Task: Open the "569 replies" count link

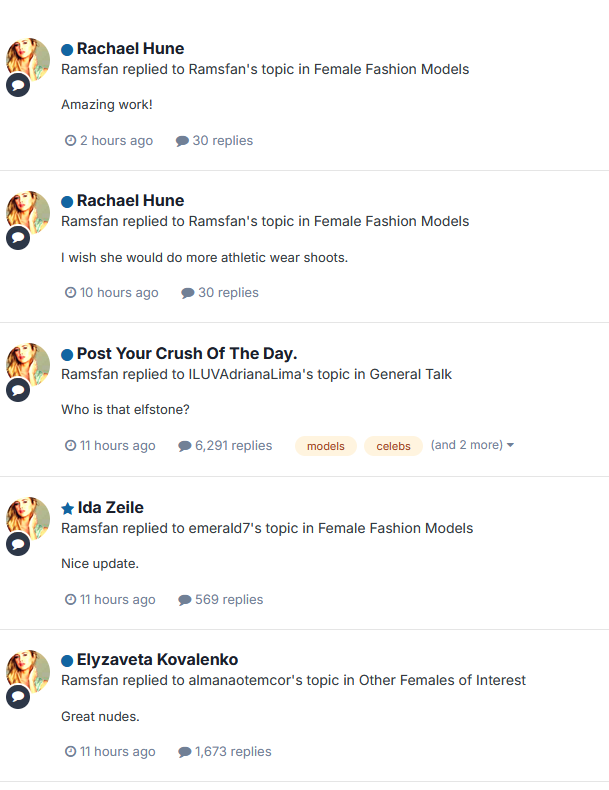Action: pyautogui.click(x=228, y=599)
